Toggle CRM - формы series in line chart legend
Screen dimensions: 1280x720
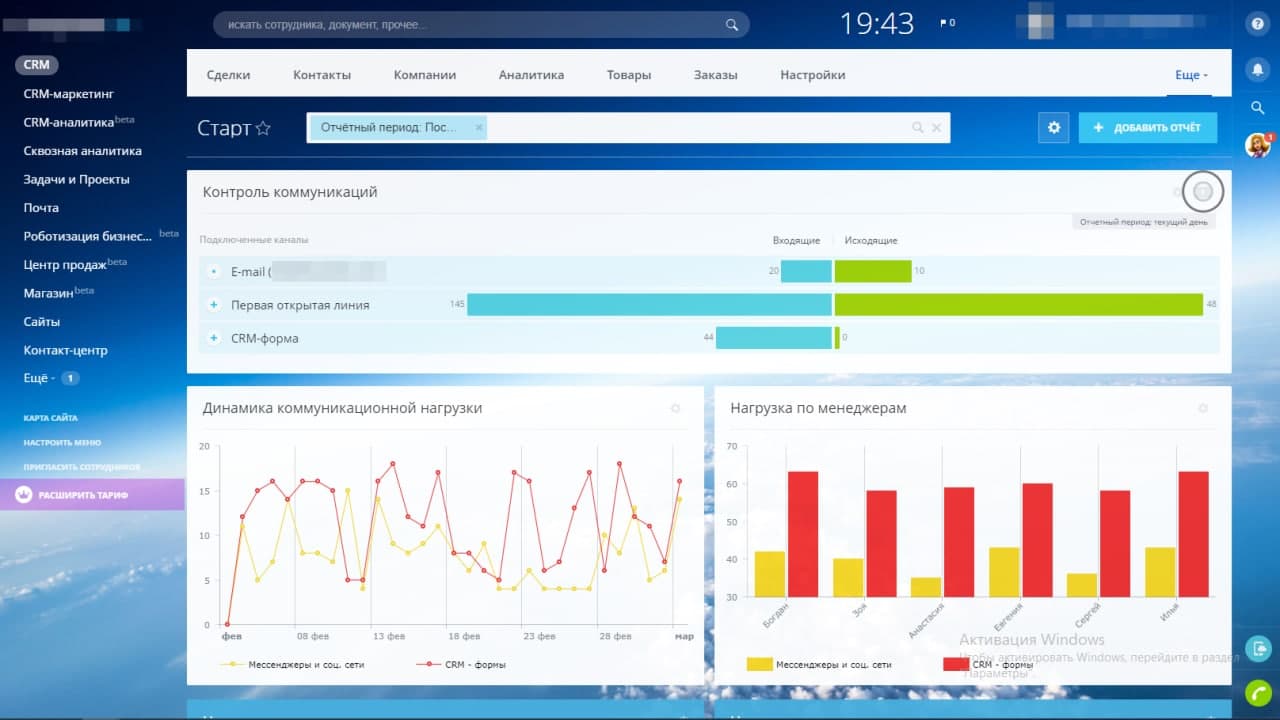click(x=466, y=664)
